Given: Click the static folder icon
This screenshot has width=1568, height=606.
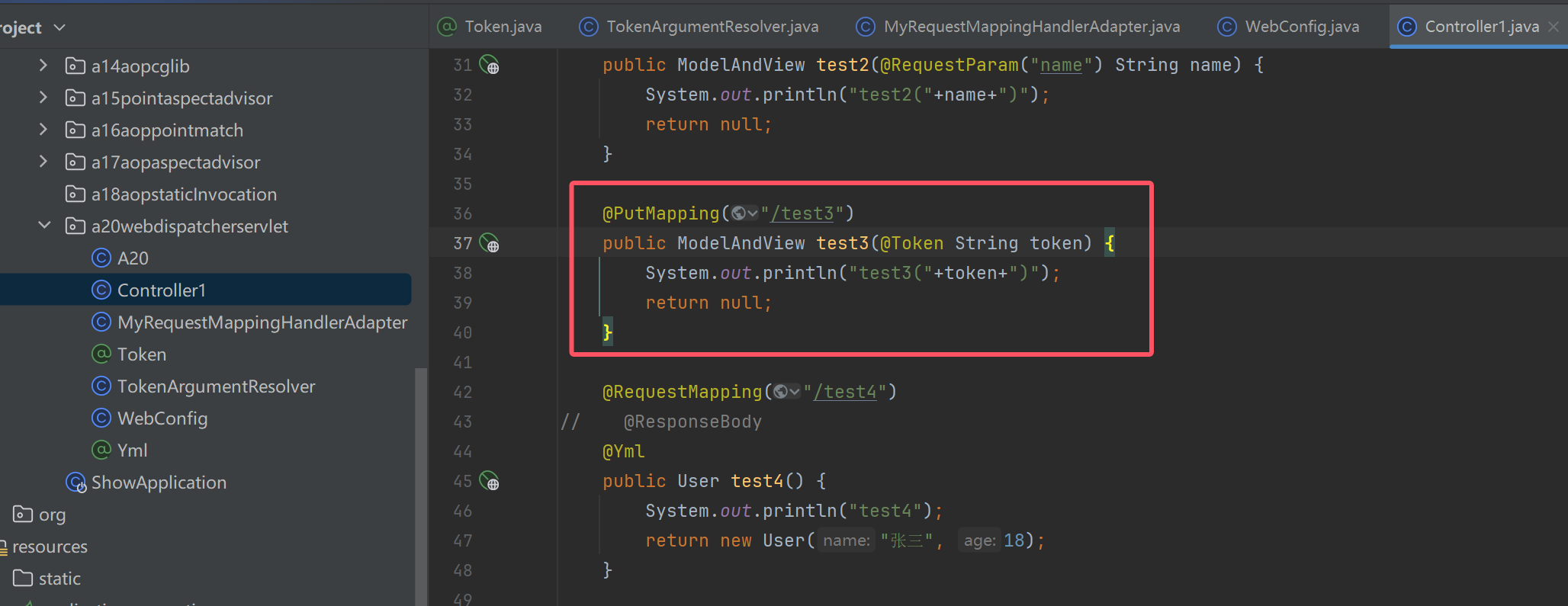Looking at the screenshot, I should [23, 579].
